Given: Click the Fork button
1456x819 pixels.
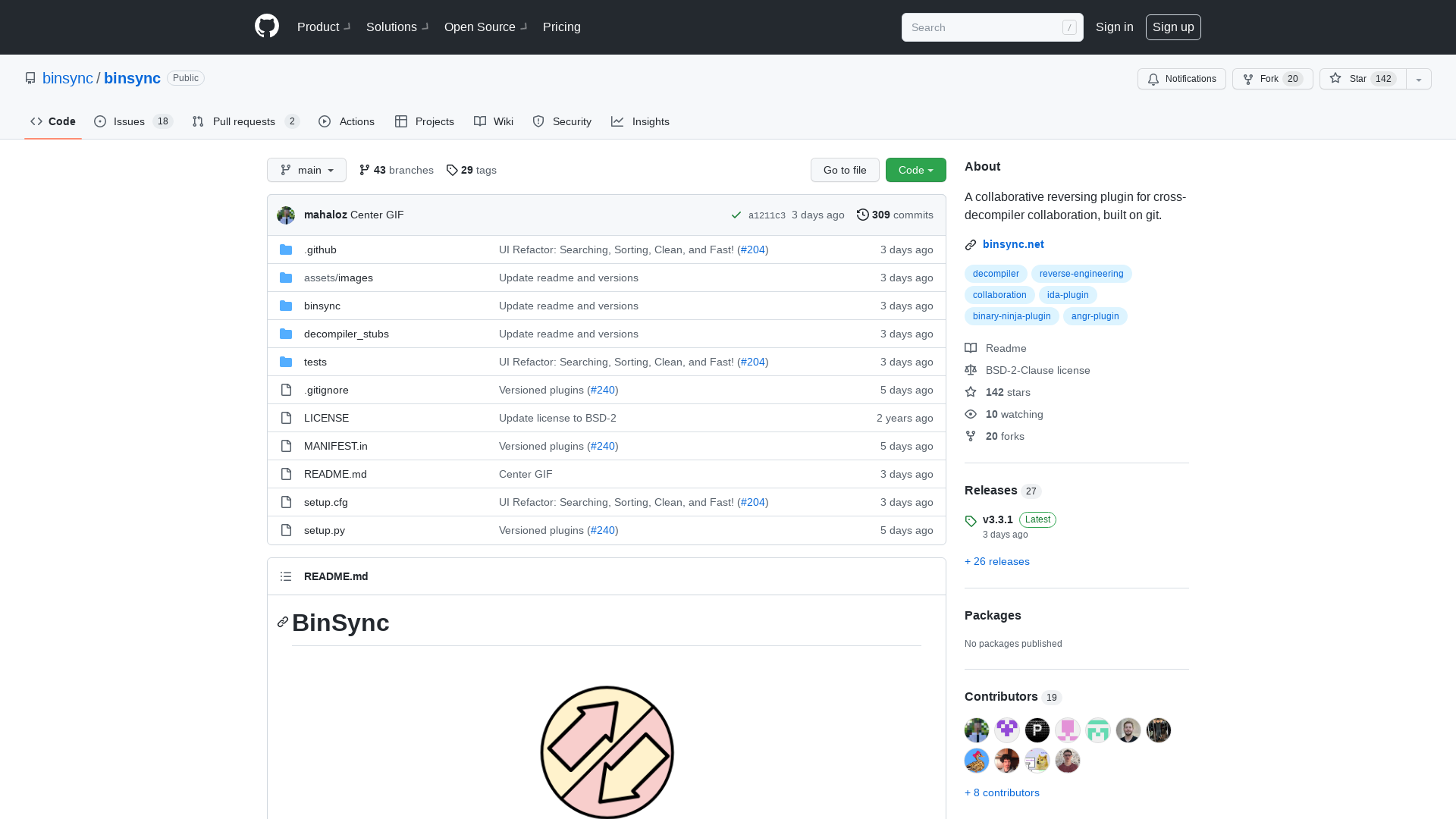Looking at the screenshot, I should click(1272, 78).
